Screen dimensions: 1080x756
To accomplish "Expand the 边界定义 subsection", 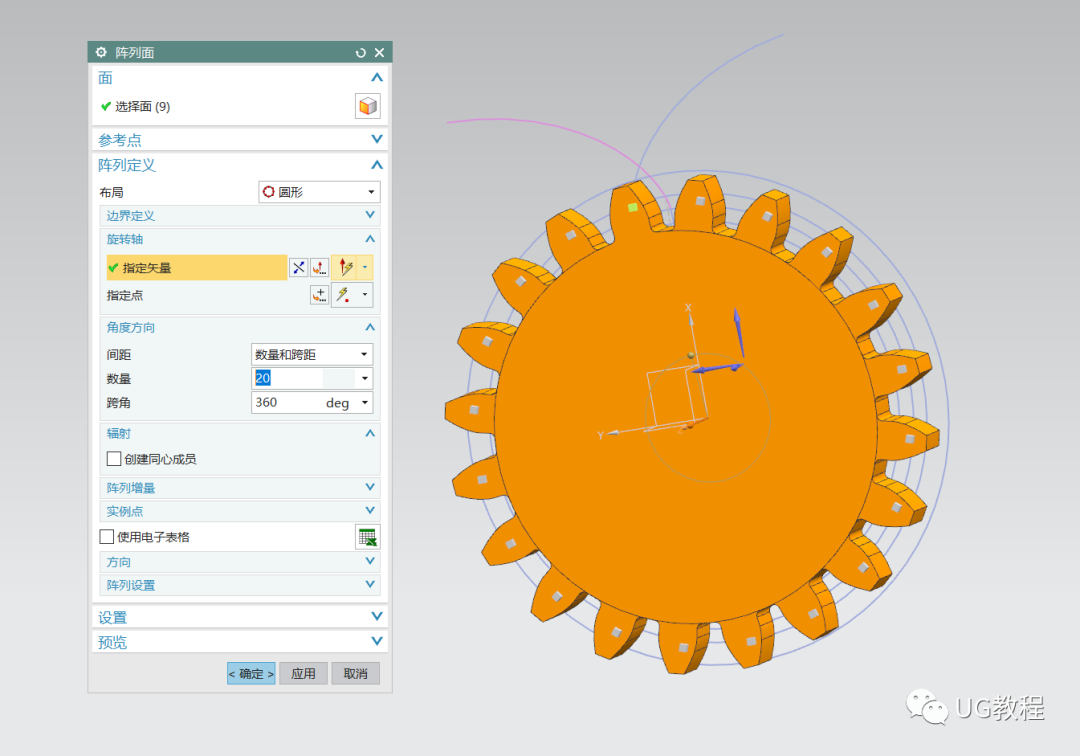I will pyautogui.click(x=370, y=215).
